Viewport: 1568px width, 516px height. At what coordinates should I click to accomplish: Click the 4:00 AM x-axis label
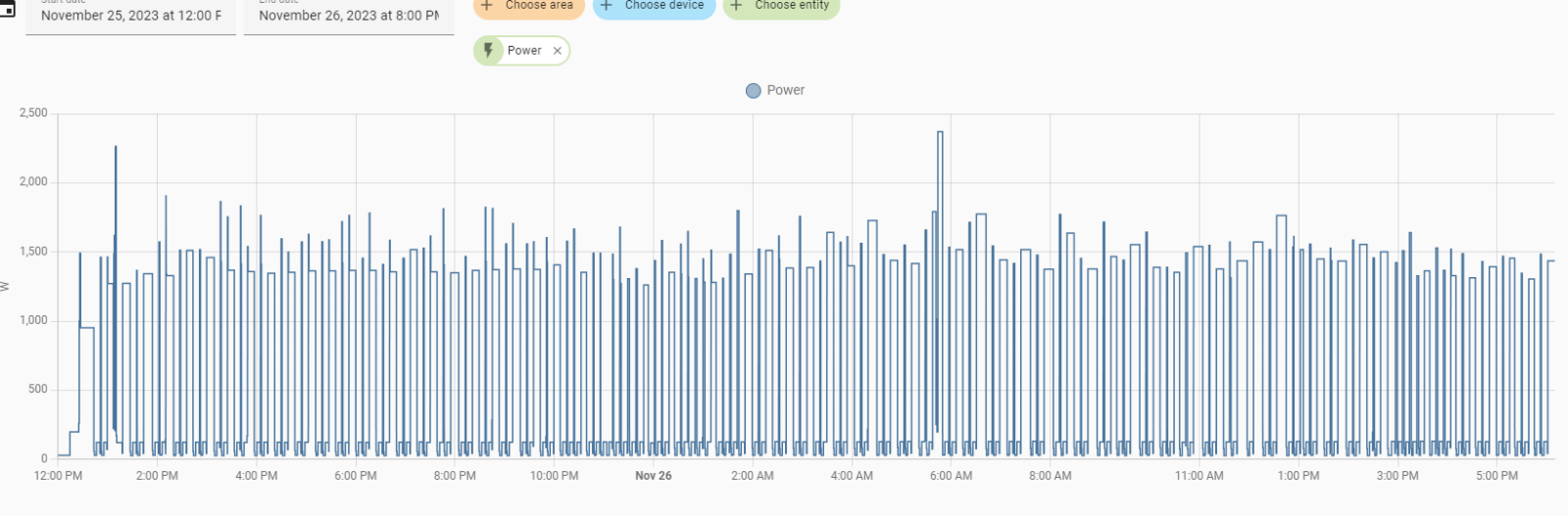(x=852, y=476)
